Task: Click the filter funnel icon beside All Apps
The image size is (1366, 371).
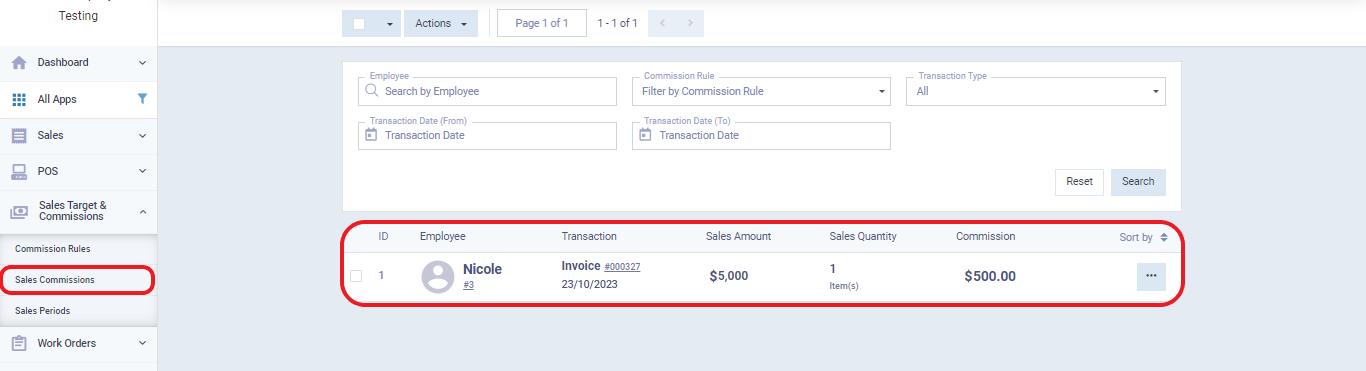Action: pyautogui.click(x=142, y=99)
